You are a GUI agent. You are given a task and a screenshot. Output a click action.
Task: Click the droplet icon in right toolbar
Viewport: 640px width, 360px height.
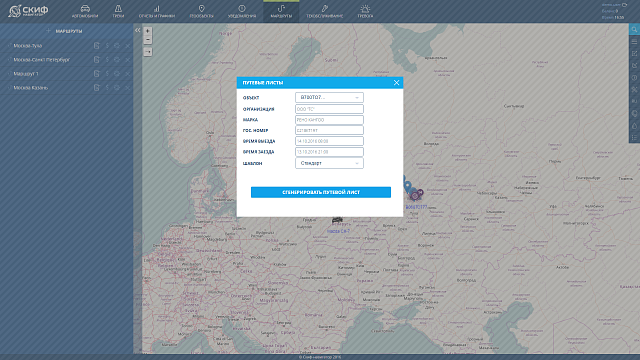[634, 126]
